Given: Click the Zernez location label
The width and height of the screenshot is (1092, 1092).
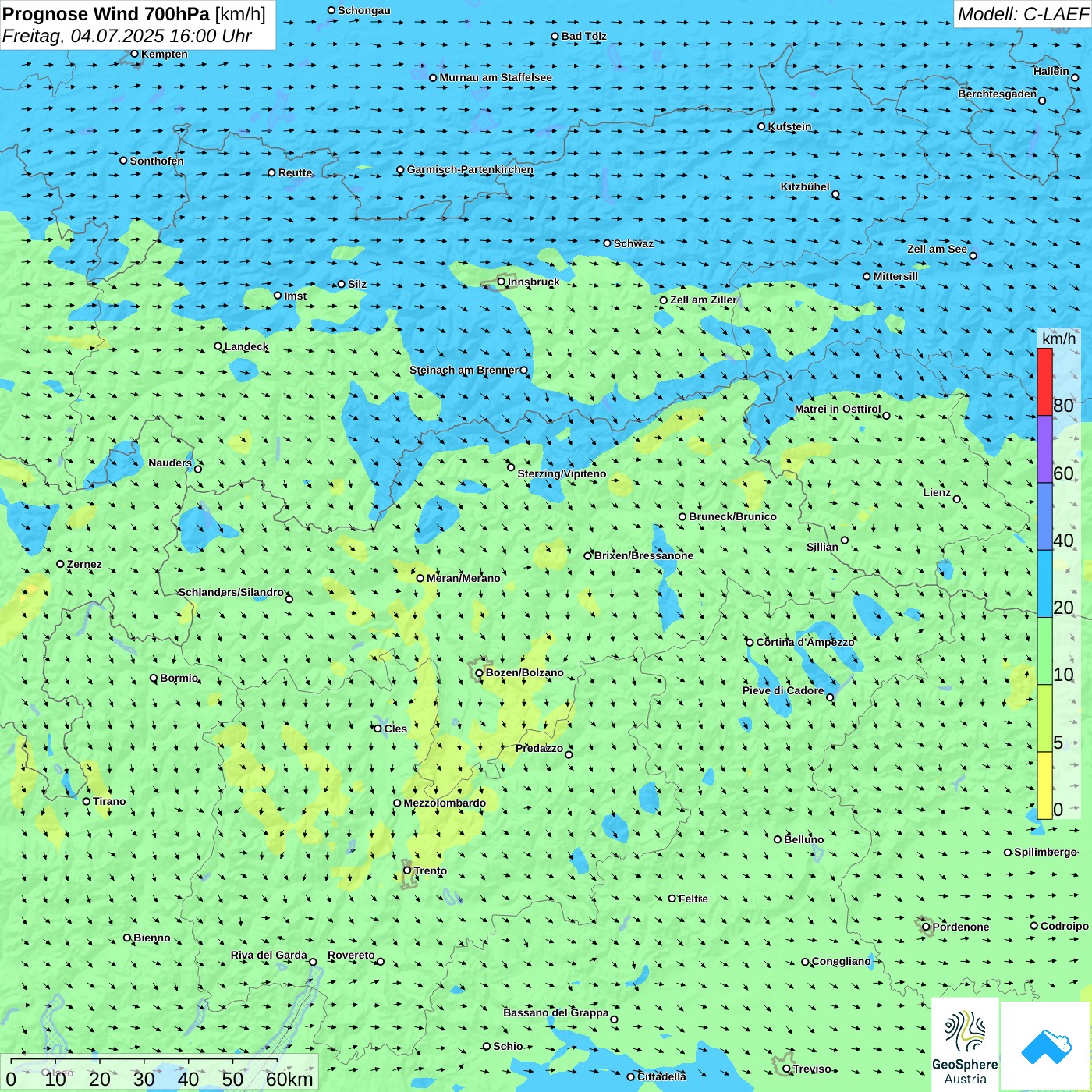Looking at the screenshot, I should 84,564.
